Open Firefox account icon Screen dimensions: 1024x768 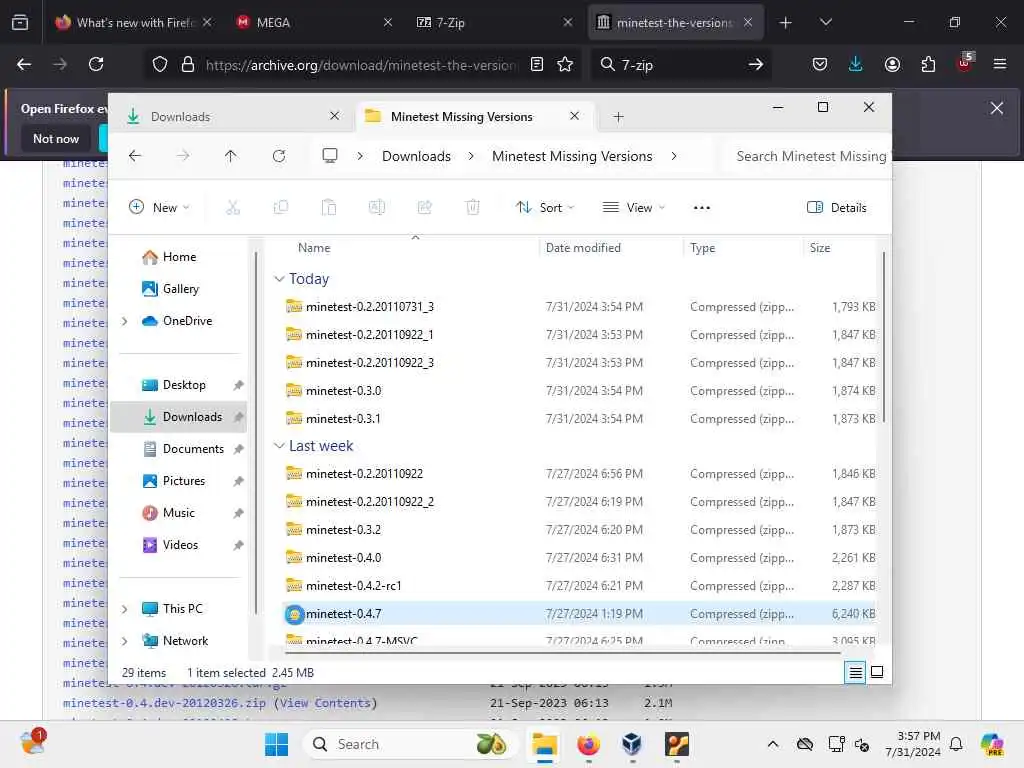tap(892, 64)
